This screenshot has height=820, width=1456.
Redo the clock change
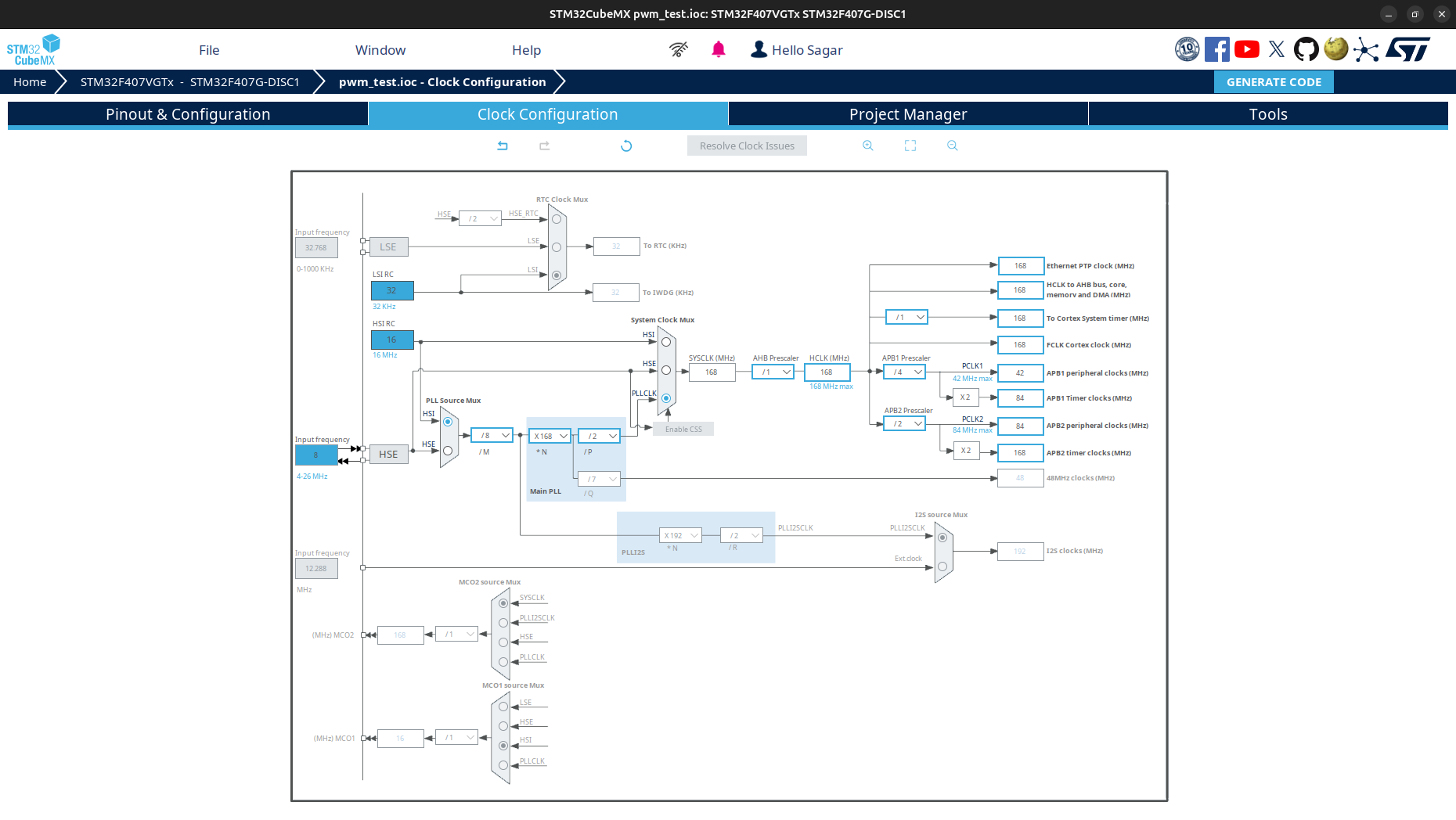545,146
